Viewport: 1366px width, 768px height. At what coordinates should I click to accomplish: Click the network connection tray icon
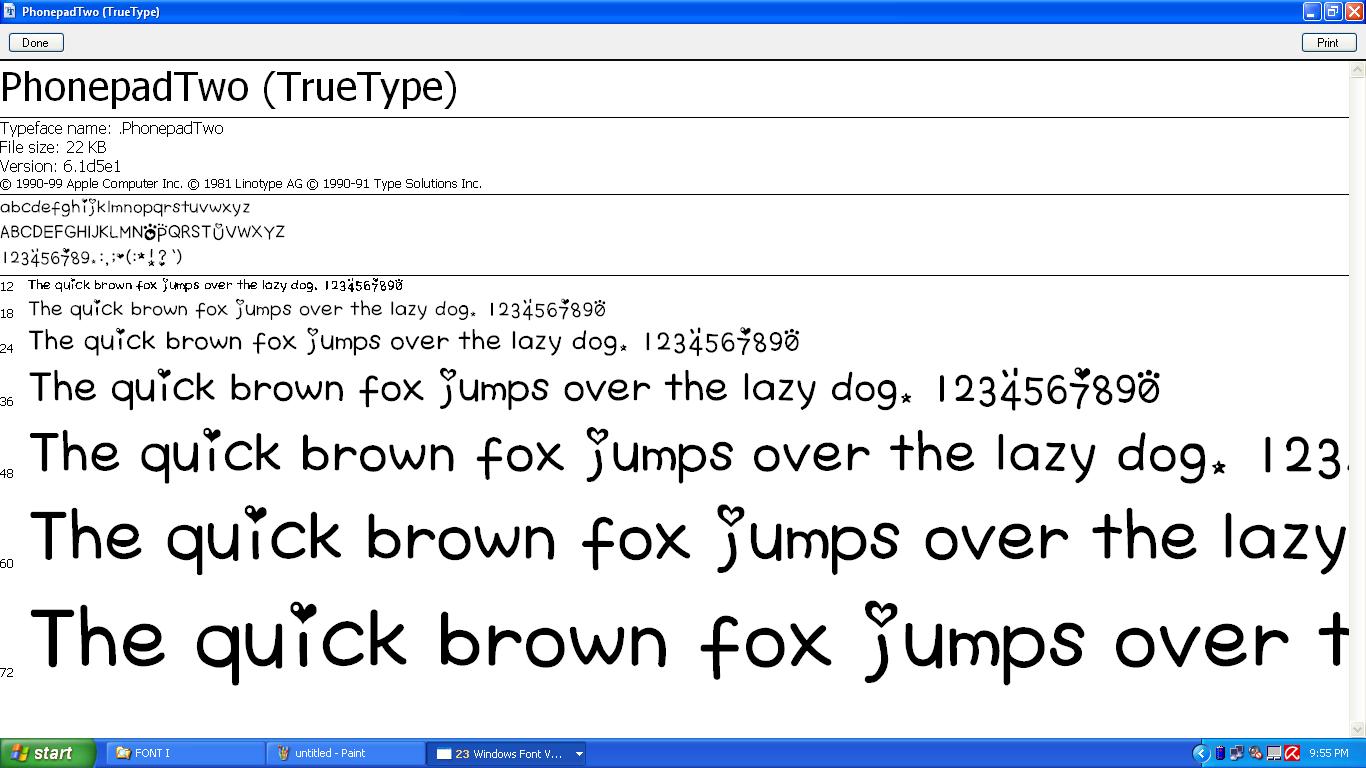[x=1237, y=753]
